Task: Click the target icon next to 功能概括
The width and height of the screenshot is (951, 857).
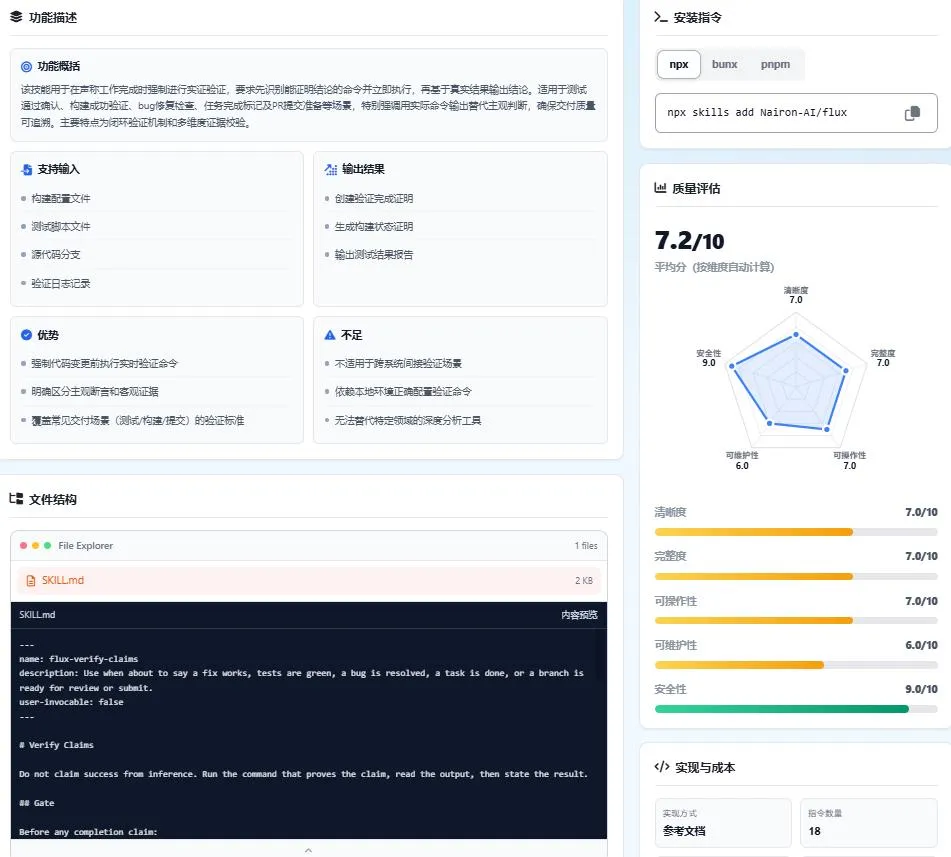Action: tap(26, 67)
